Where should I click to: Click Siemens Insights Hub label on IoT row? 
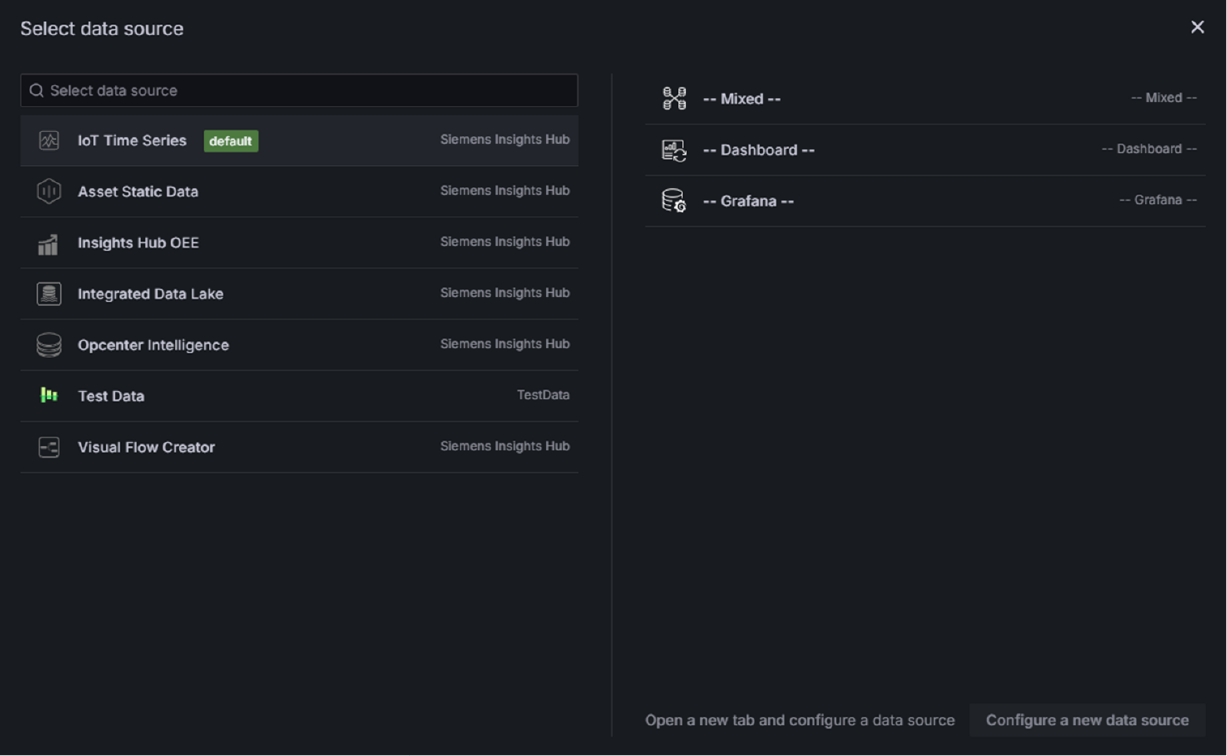pos(505,140)
